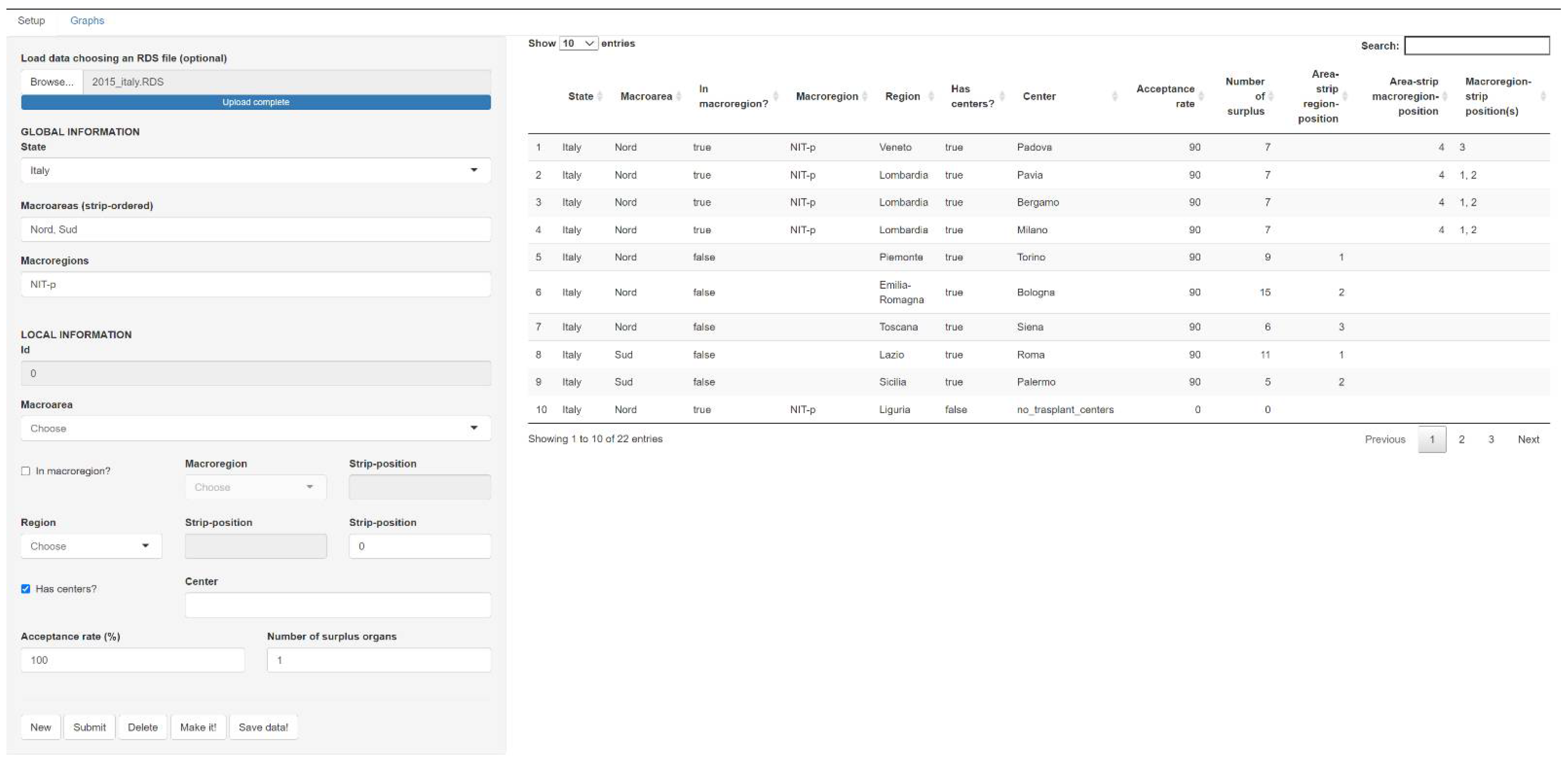Sort by Has centers? column icon
Image resolution: width=1568 pixels, height=762 pixels.
(1002, 96)
